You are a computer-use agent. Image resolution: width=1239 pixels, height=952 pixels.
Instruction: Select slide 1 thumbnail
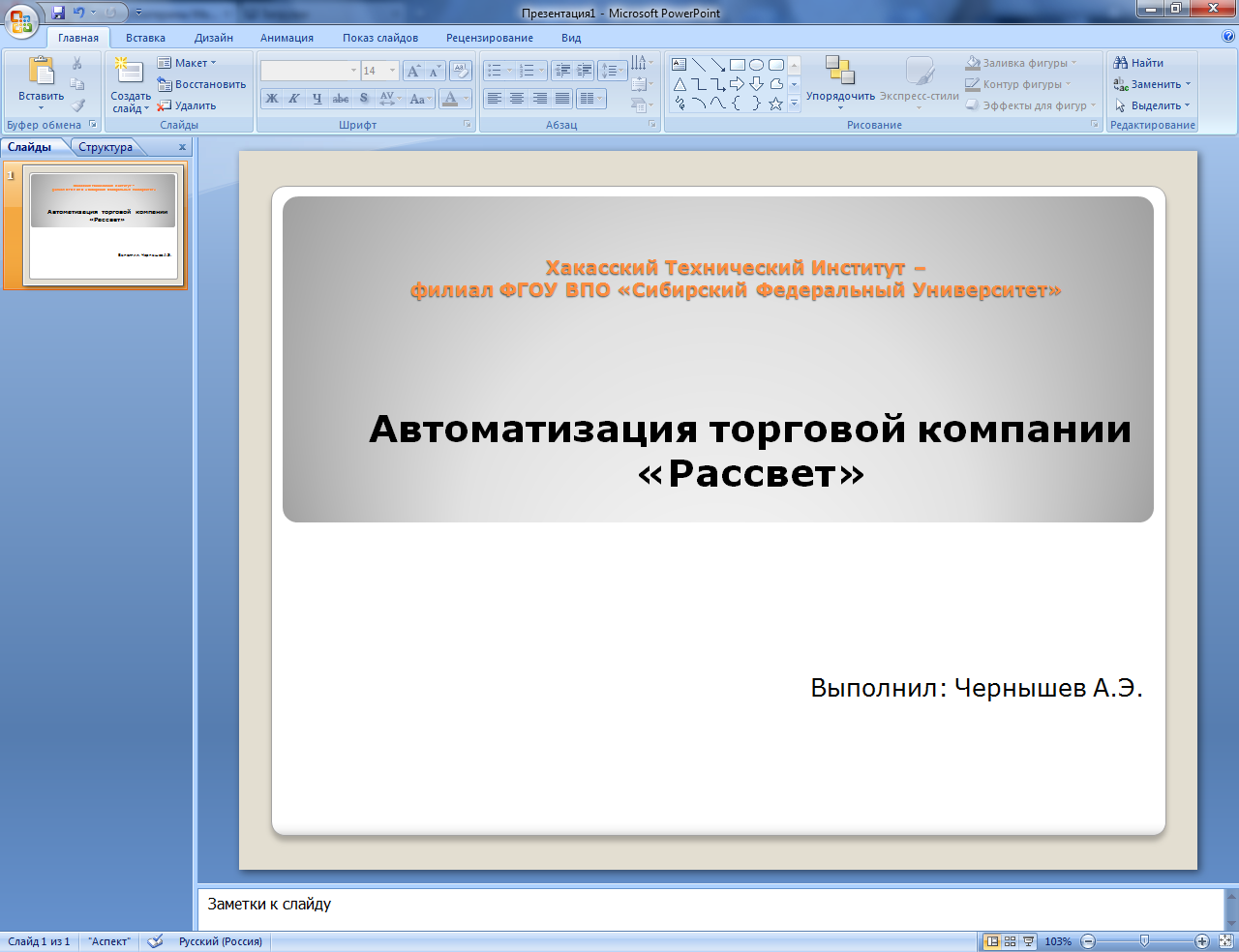[x=103, y=226]
